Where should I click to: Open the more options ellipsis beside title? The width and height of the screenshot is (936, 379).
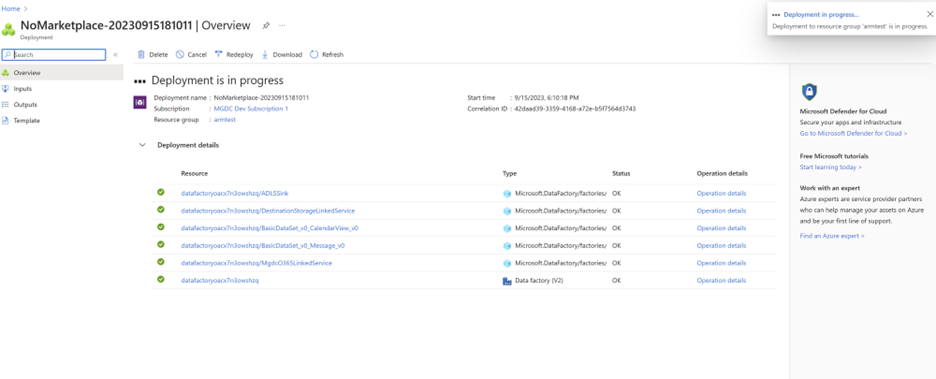coord(282,25)
